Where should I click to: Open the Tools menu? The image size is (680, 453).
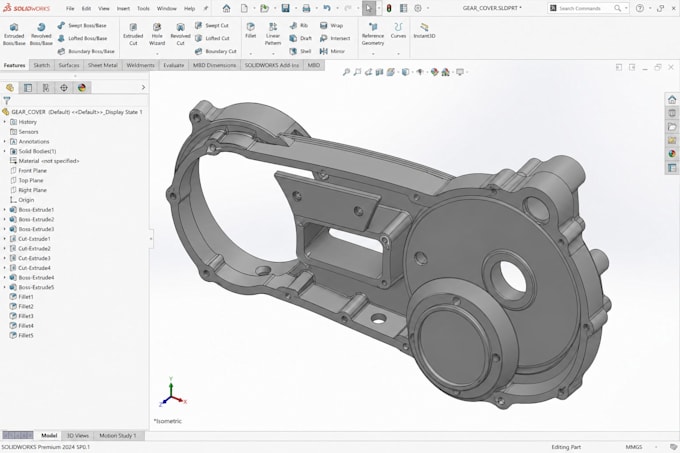143,8
